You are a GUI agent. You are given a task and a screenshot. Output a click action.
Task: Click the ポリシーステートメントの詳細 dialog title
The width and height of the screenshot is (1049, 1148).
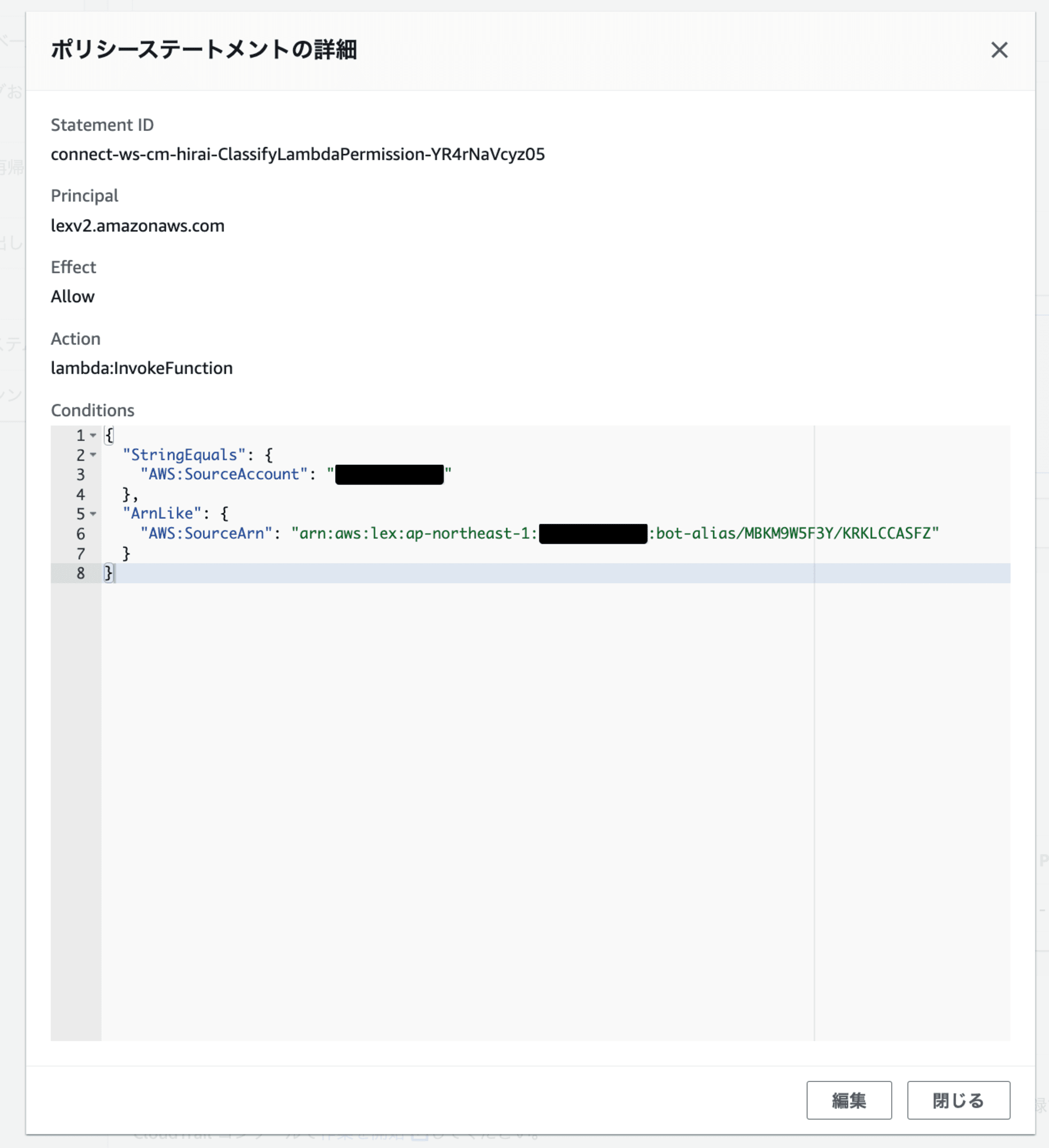coord(204,50)
